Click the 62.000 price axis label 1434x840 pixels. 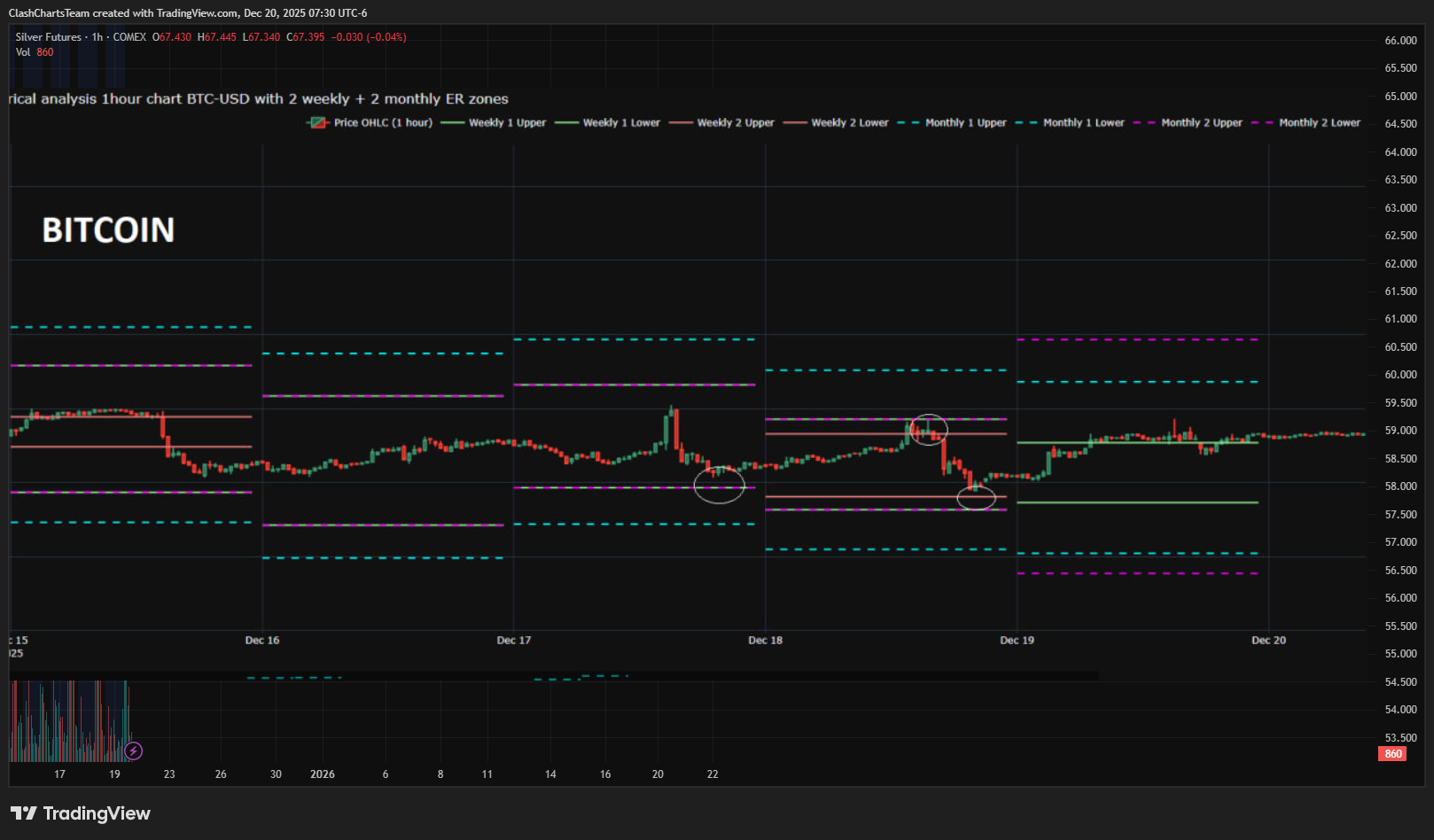pyautogui.click(x=1401, y=264)
